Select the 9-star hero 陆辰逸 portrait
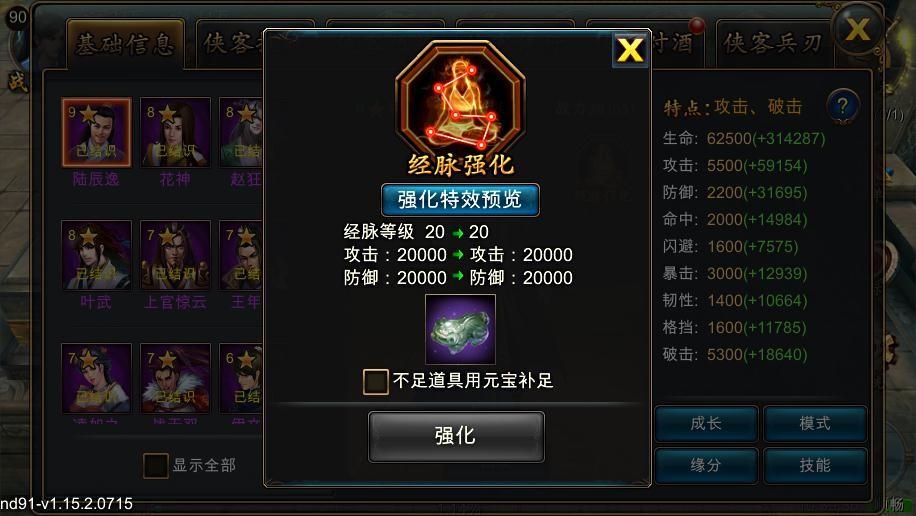Screen dimensions: 916x516 (x=96, y=133)
